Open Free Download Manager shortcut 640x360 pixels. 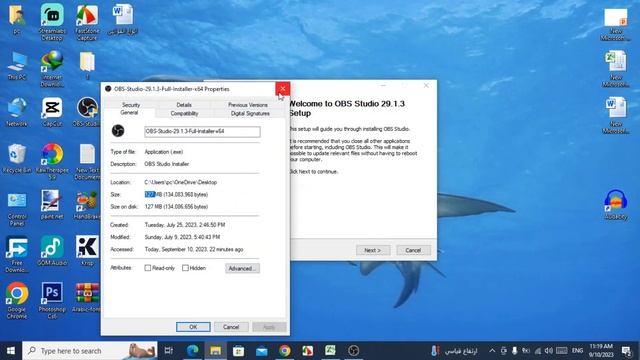tap(17, 254)
